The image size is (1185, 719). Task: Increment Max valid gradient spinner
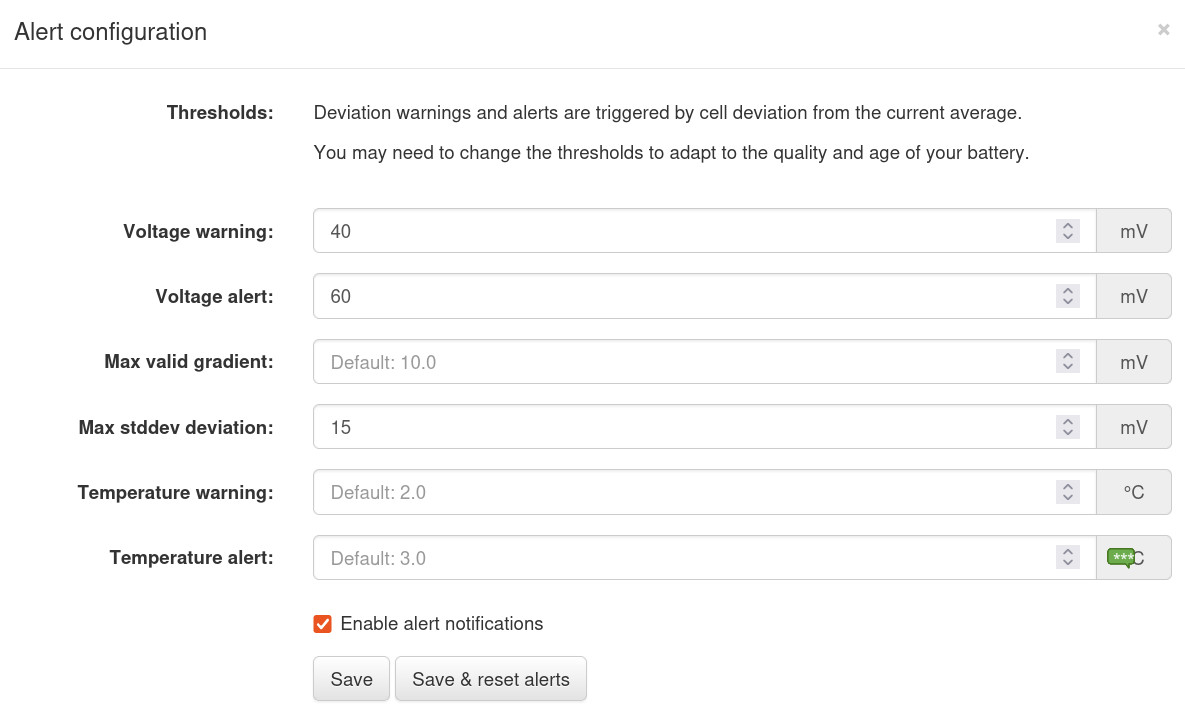tap(1068, 356)
